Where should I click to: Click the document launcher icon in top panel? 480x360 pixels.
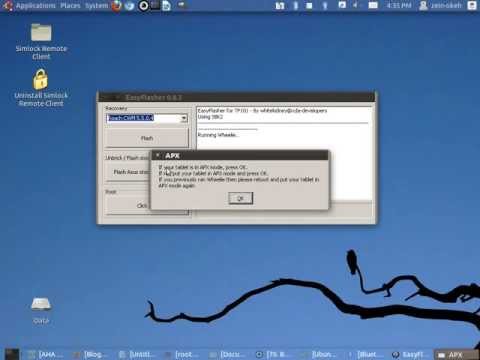166,6
